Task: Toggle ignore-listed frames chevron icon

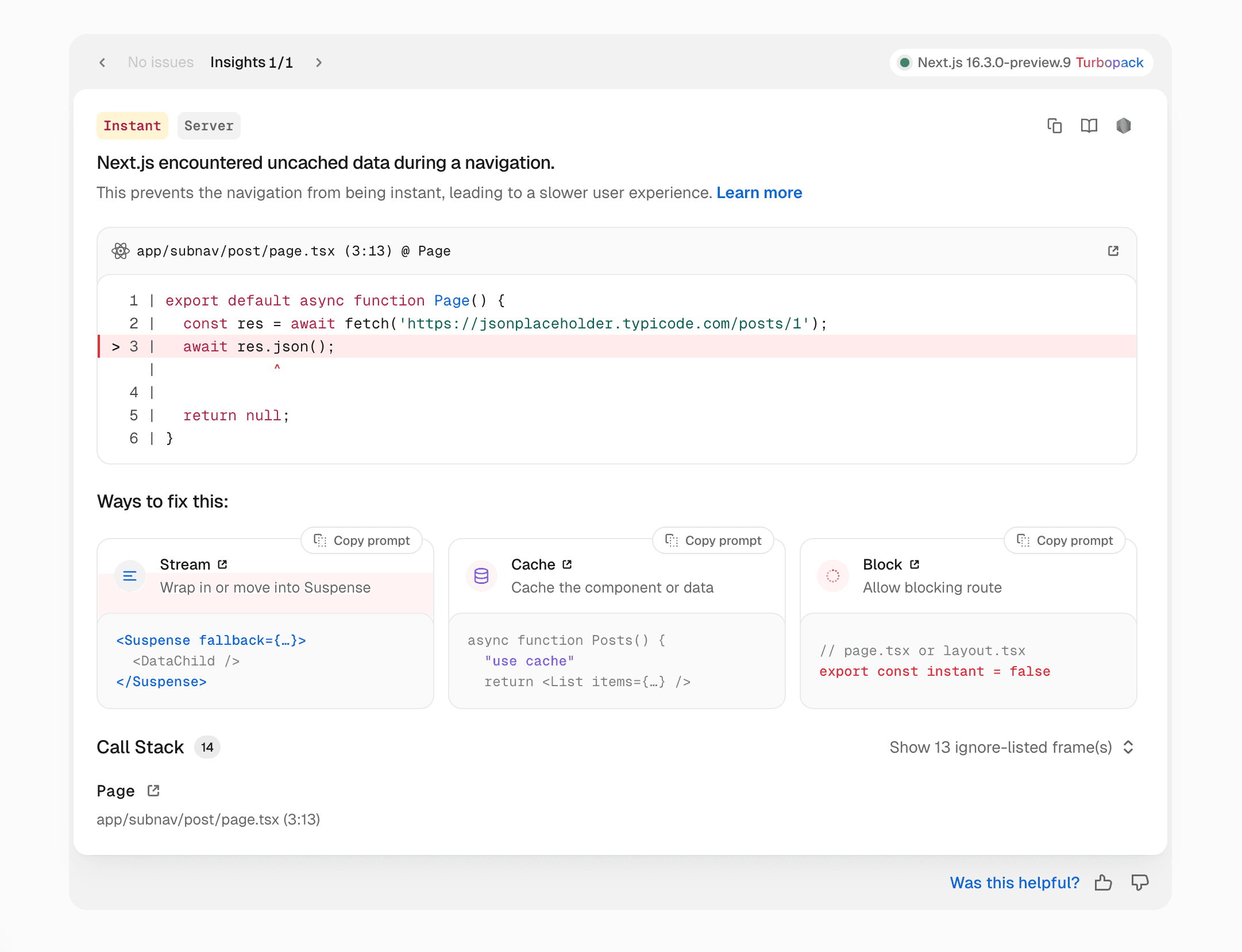Action: (1128, 747)
